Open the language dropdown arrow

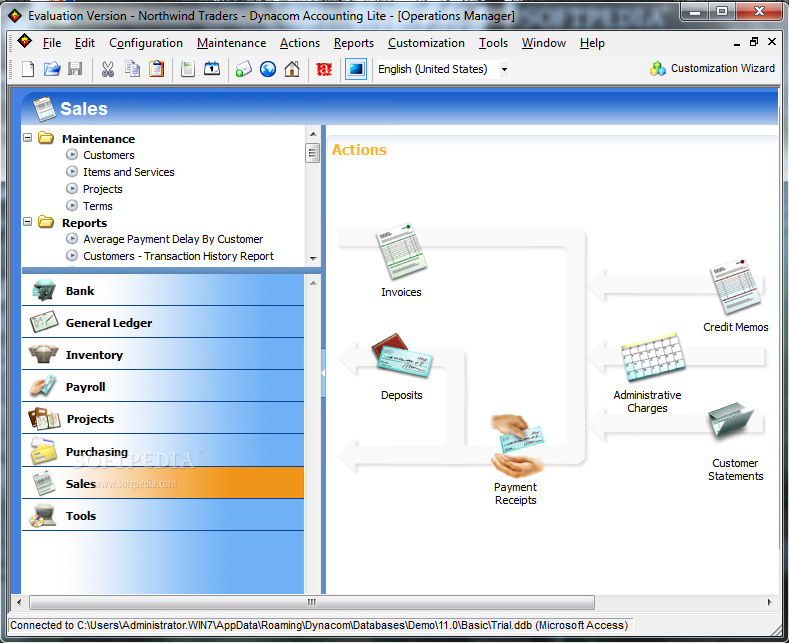(504, 69)
